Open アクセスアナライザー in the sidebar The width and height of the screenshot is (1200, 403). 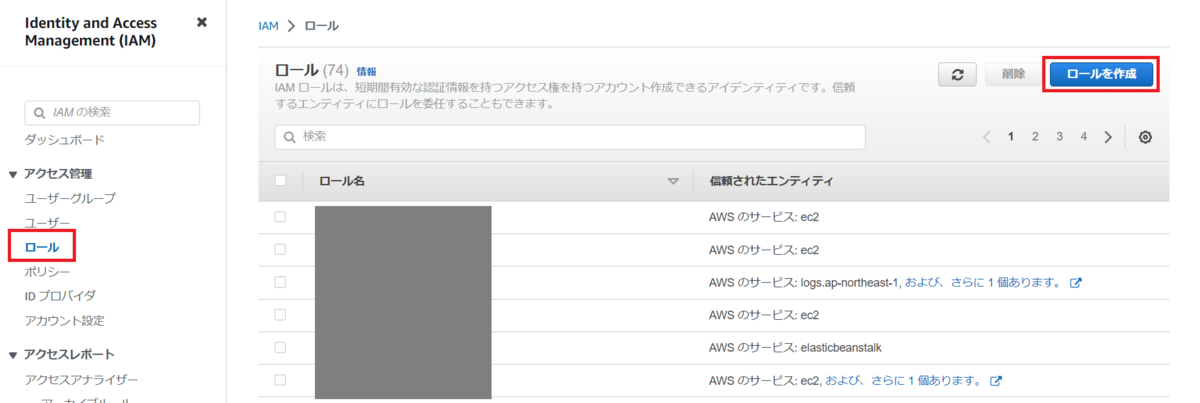click(82, 380)
